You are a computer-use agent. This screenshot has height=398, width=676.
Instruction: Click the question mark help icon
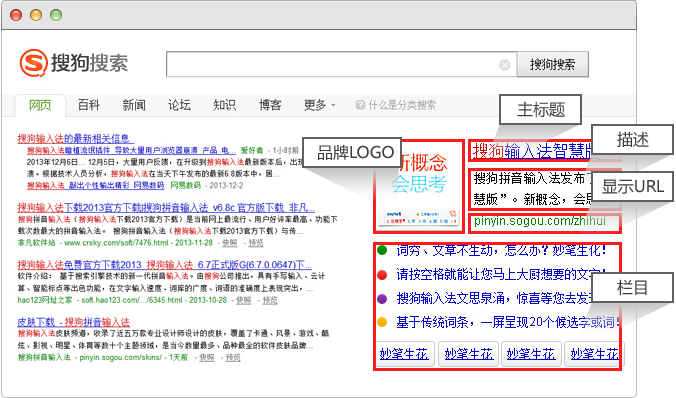360,105
